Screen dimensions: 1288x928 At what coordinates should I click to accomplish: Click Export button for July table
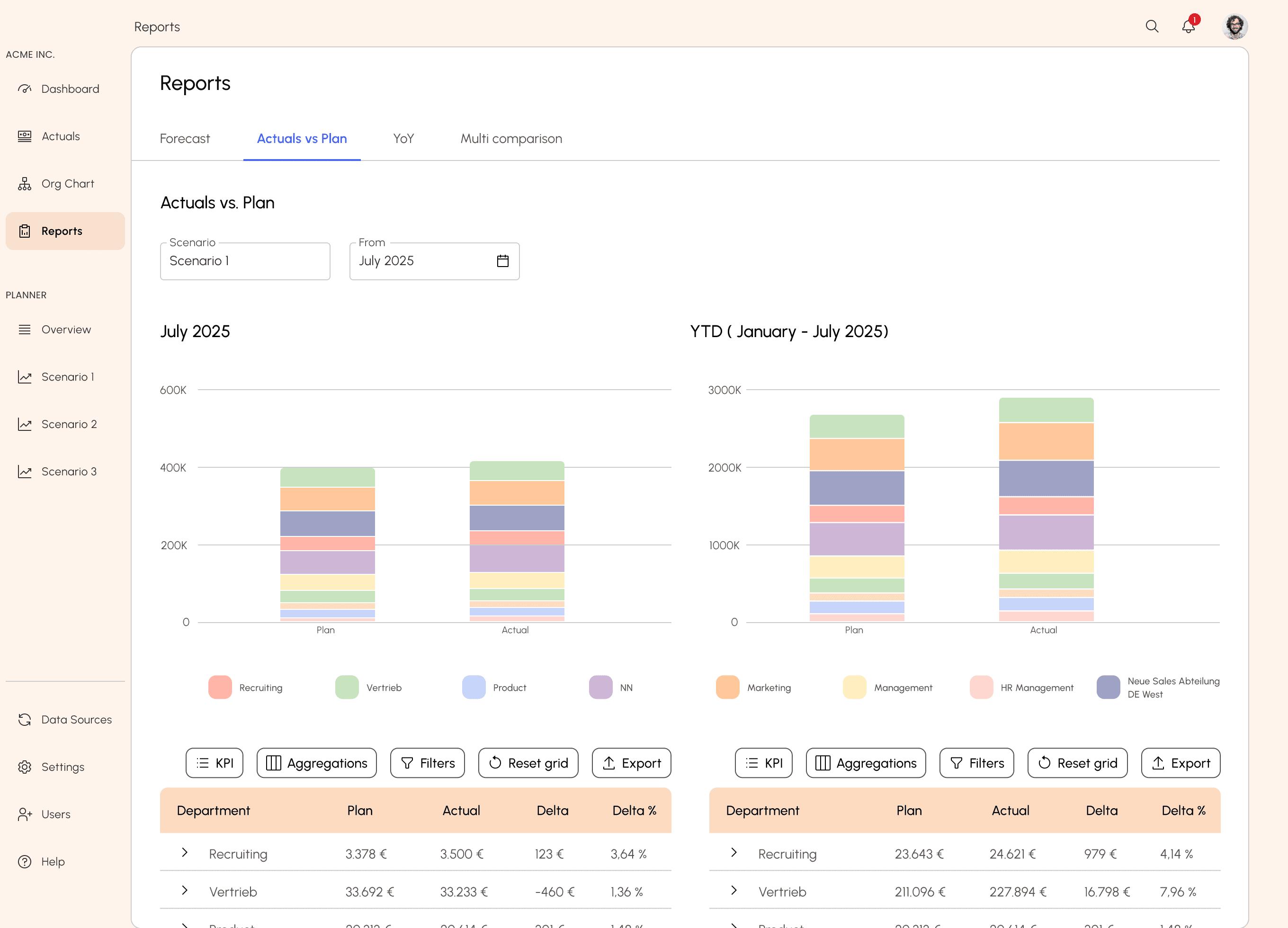[631, 763]
